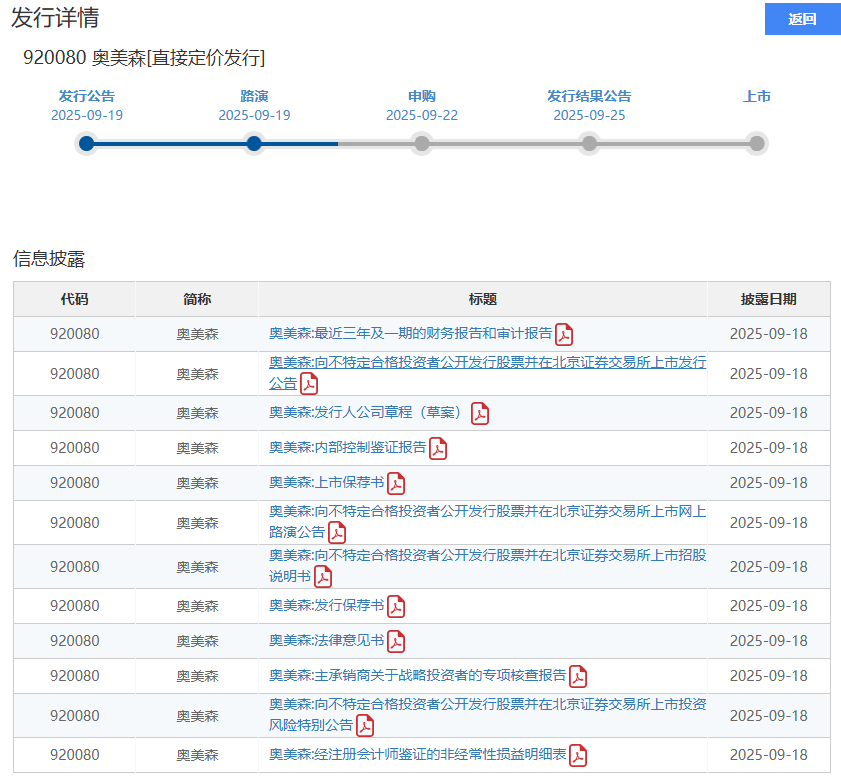Image resolution: width=841 pixels, height=783 pixels.
Task: Open PDF icon beside 网上路演公告 title
Action: click(337, 533)
